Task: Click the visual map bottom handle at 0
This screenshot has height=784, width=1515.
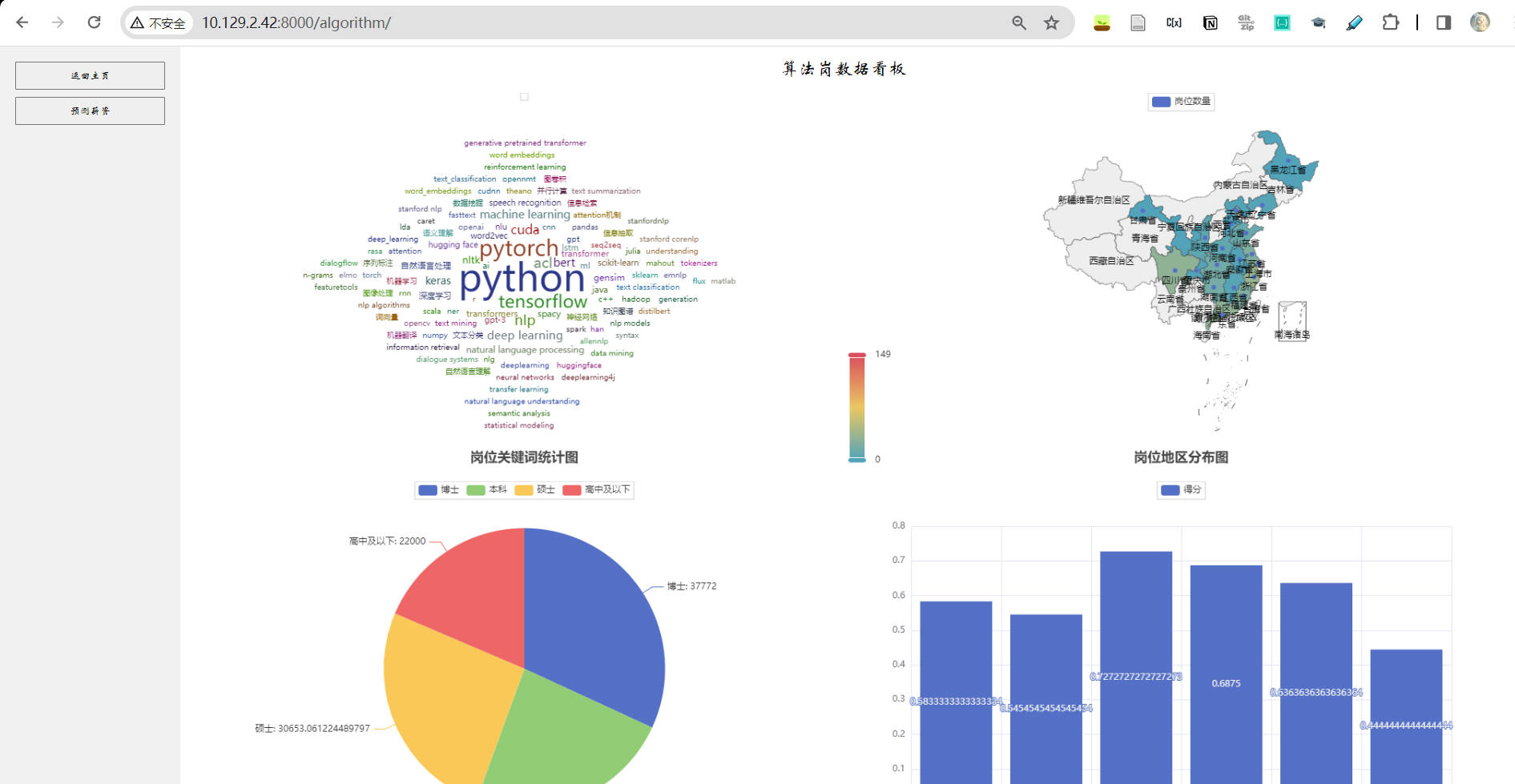Action: (x=856, y=460)
